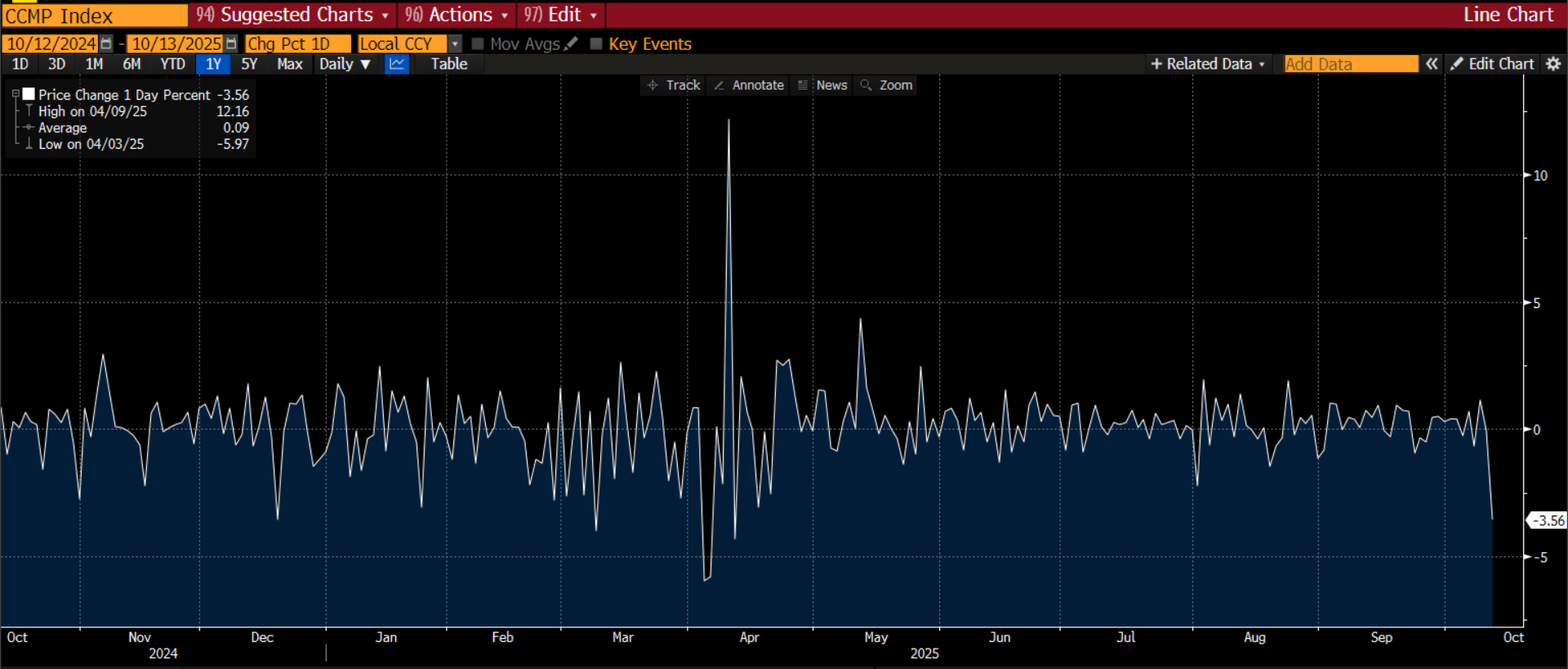Image resolution: width=1568 pixels, height=669 pixels.
Task: Open the Local CCY currency dropdown
Action: [x=455, y=44]
